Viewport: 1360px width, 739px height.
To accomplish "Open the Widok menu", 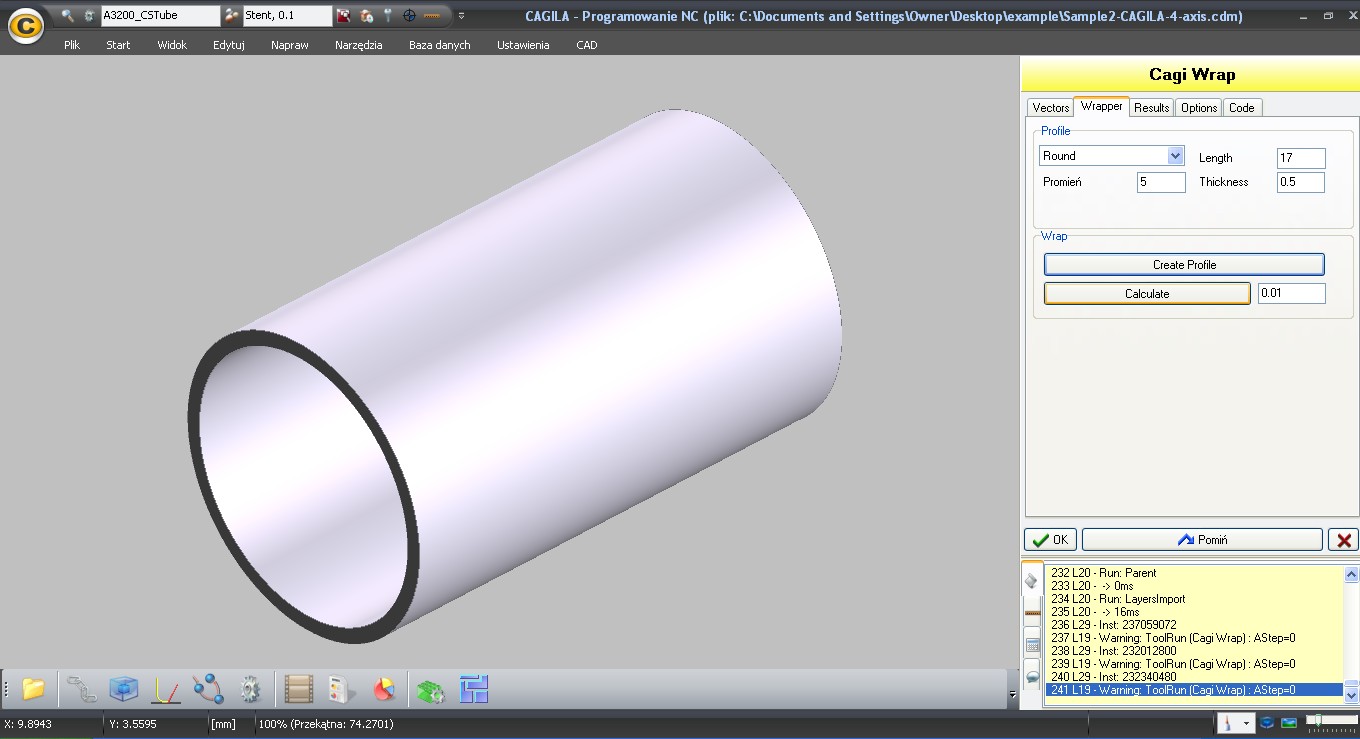I will [x=172, y=45].
